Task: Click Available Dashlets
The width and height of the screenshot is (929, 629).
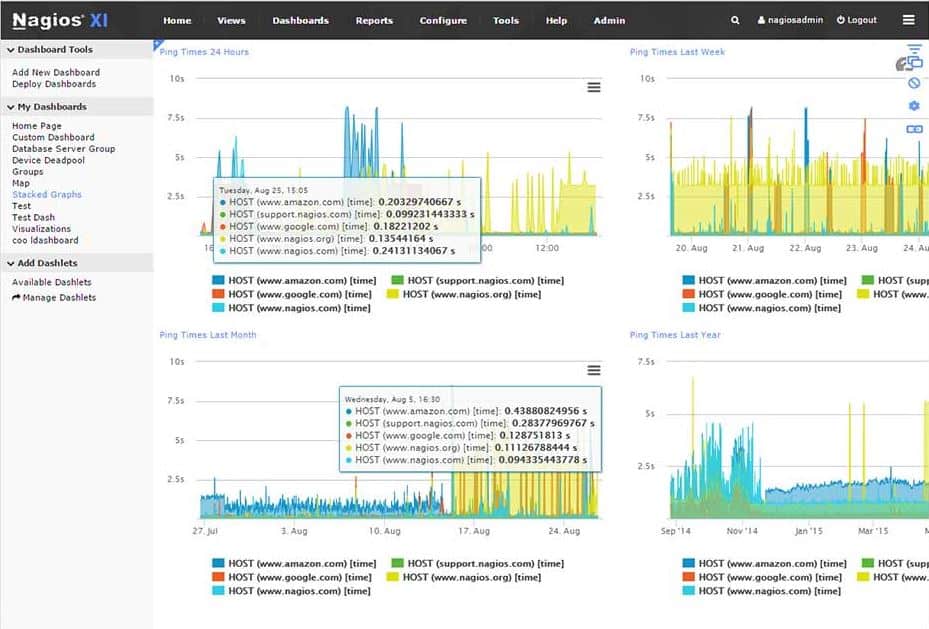Action: click(x=52, y=283)
